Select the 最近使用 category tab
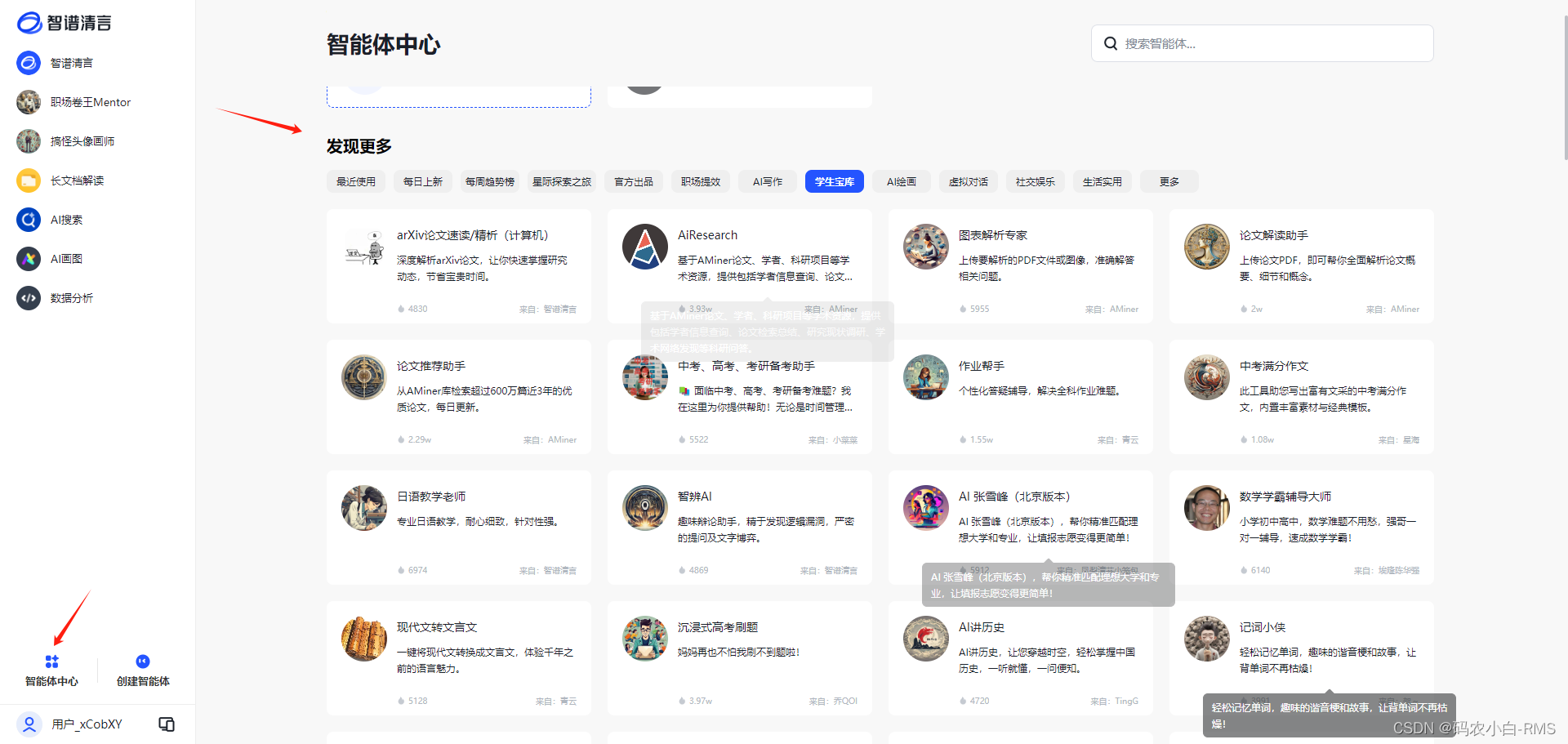The height and width of the screenshot is (744, 1568). click(x=356, y=181)
